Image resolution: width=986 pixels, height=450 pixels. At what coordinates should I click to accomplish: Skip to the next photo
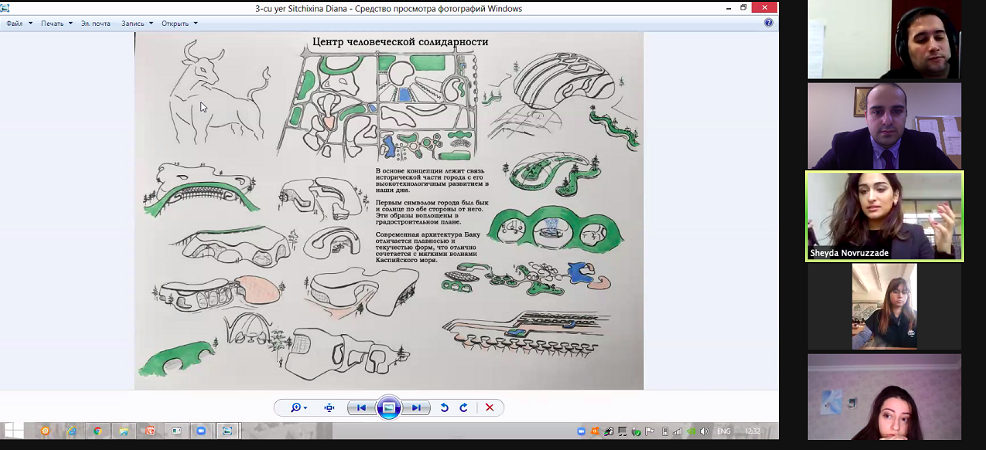click(417, 408)
